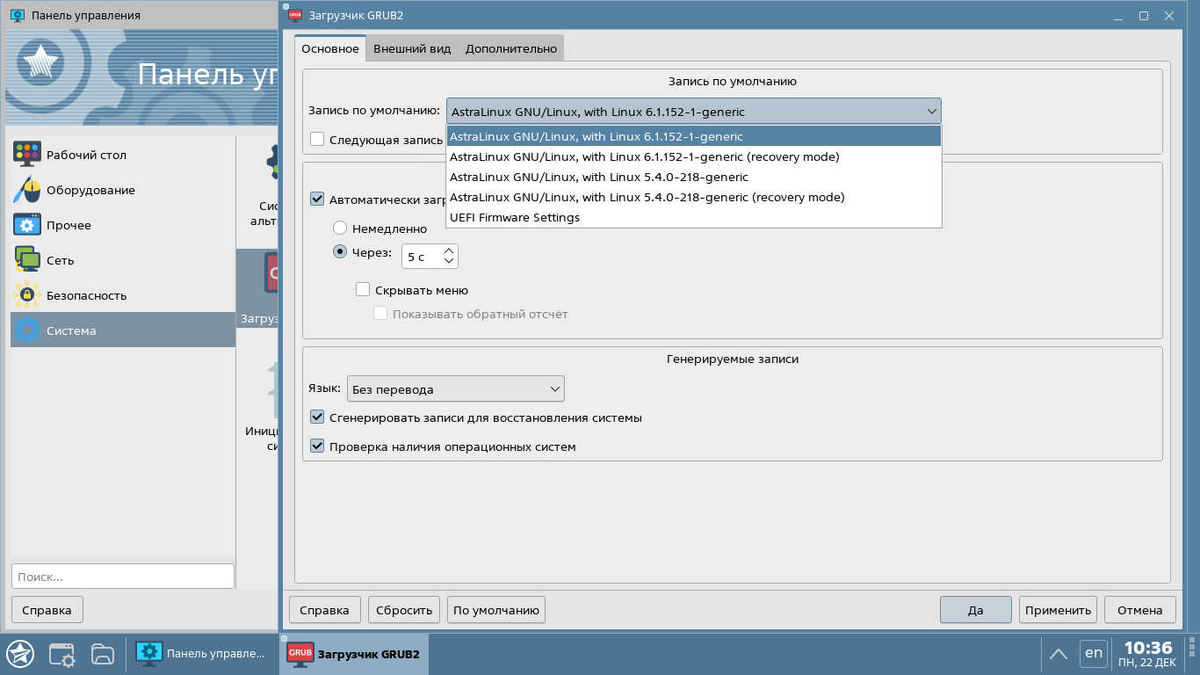Select Сеть category in Control Panel
Viewport: 1200px width, 675px height.
123,260
